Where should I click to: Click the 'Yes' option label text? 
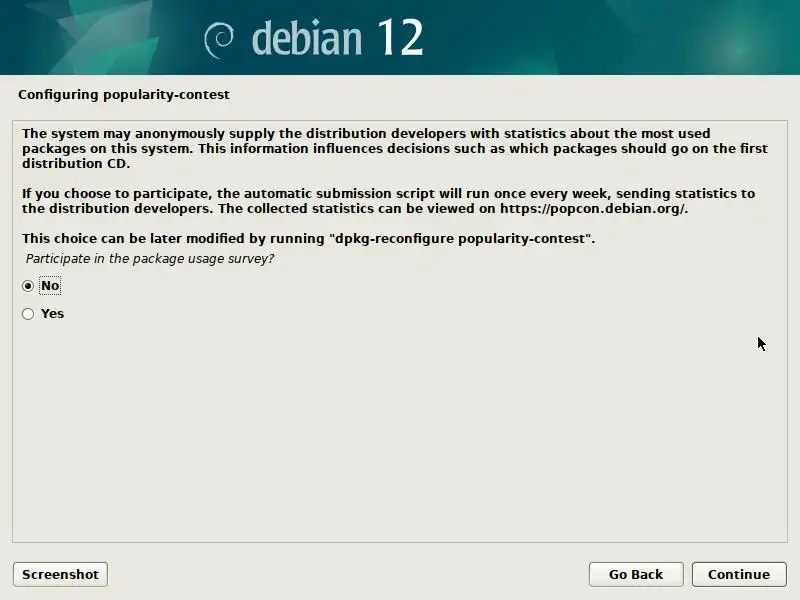click(52, 314)
